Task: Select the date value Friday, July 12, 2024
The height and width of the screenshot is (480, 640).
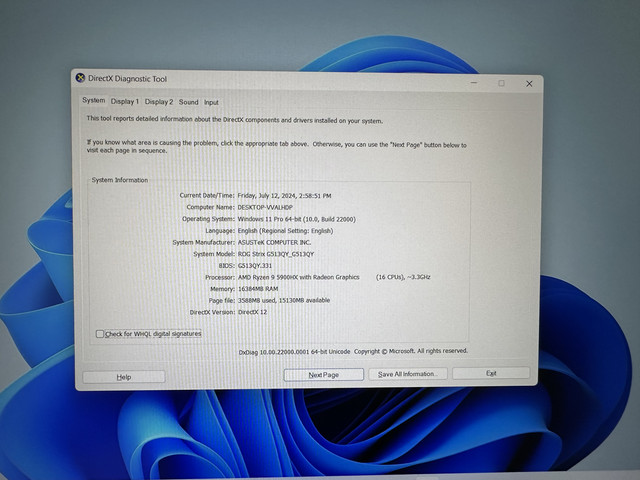Action: [284, 196]
